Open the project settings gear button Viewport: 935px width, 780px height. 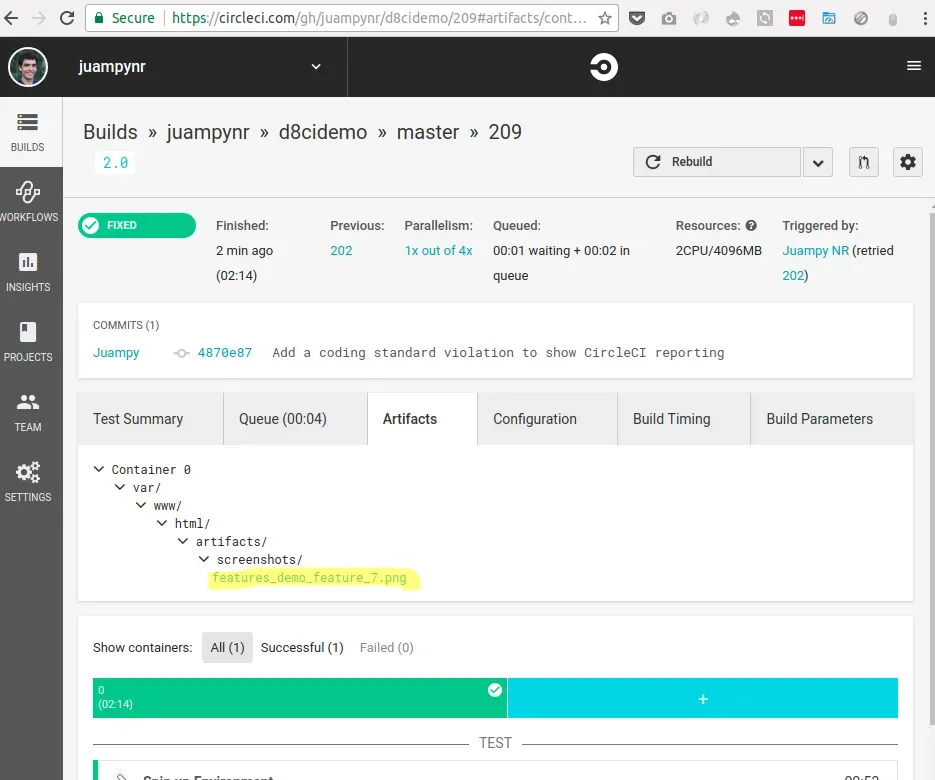pyautogui.click(x=907, y=162)
